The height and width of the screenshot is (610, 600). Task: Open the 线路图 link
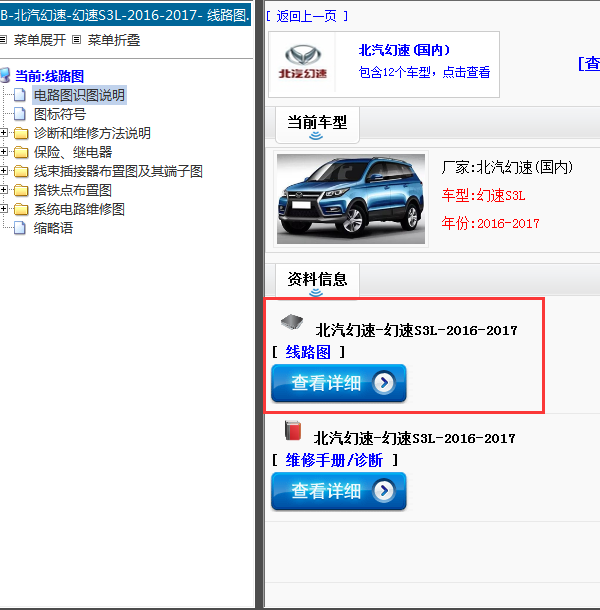(x=308, y=352)
